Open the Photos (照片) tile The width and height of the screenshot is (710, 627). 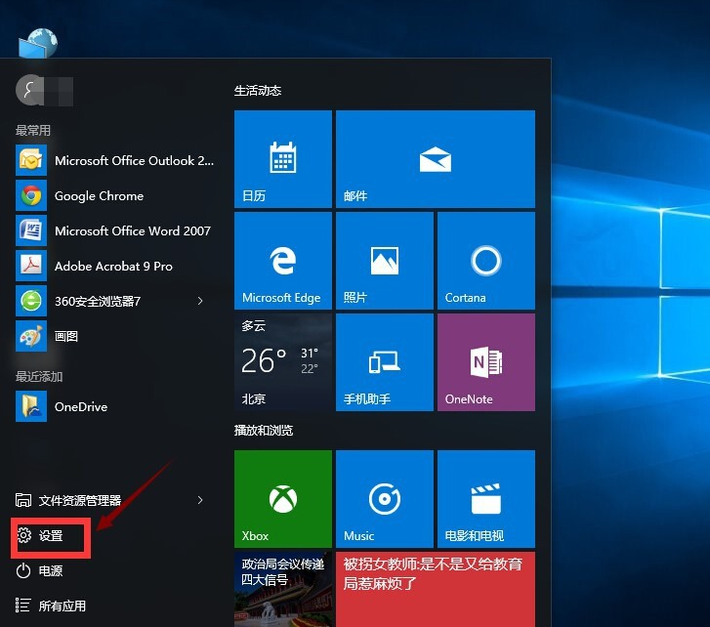tap(384, 260)
